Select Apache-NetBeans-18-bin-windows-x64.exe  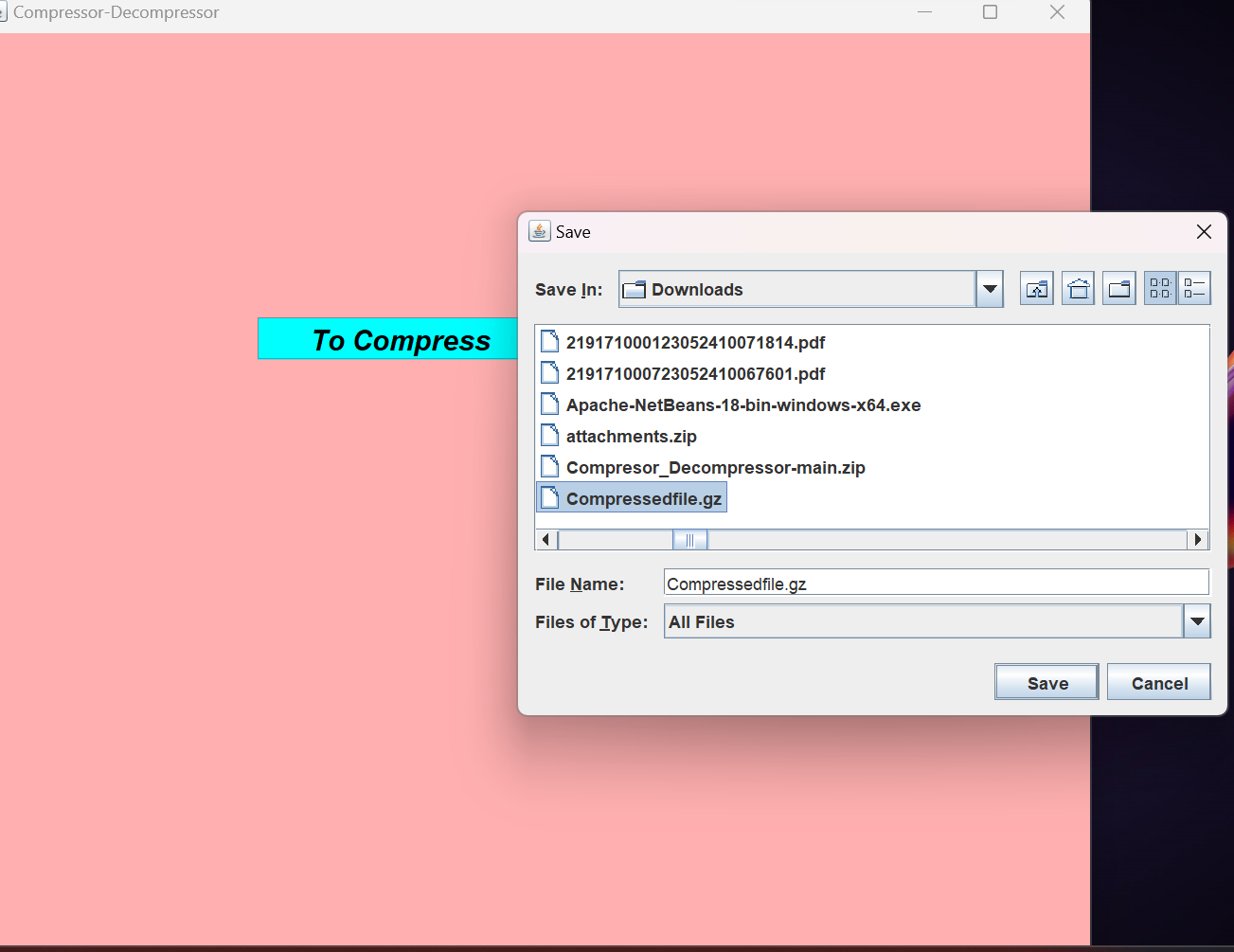point(743,404)
